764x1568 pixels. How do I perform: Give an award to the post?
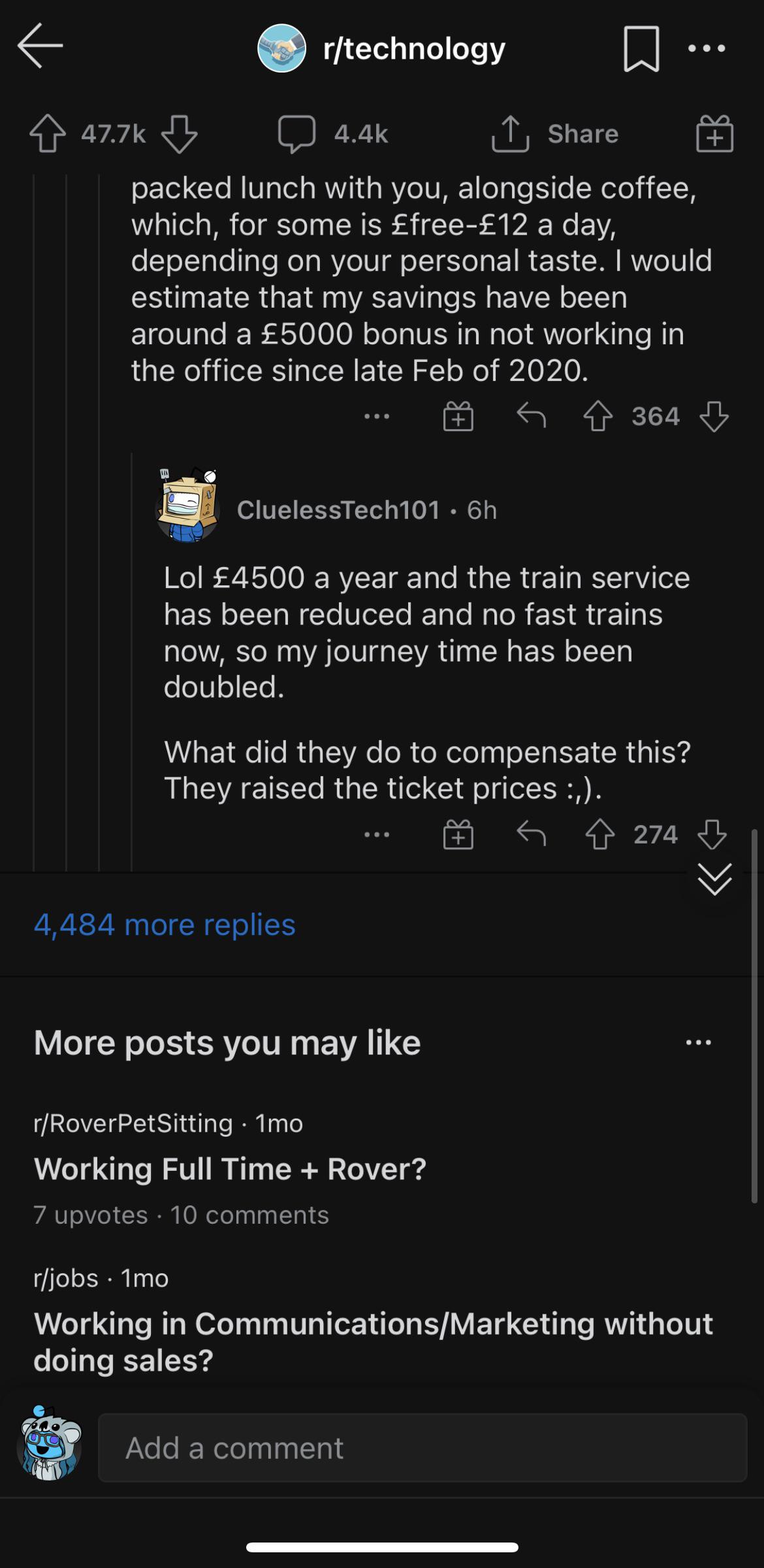[x=714, y=134]
